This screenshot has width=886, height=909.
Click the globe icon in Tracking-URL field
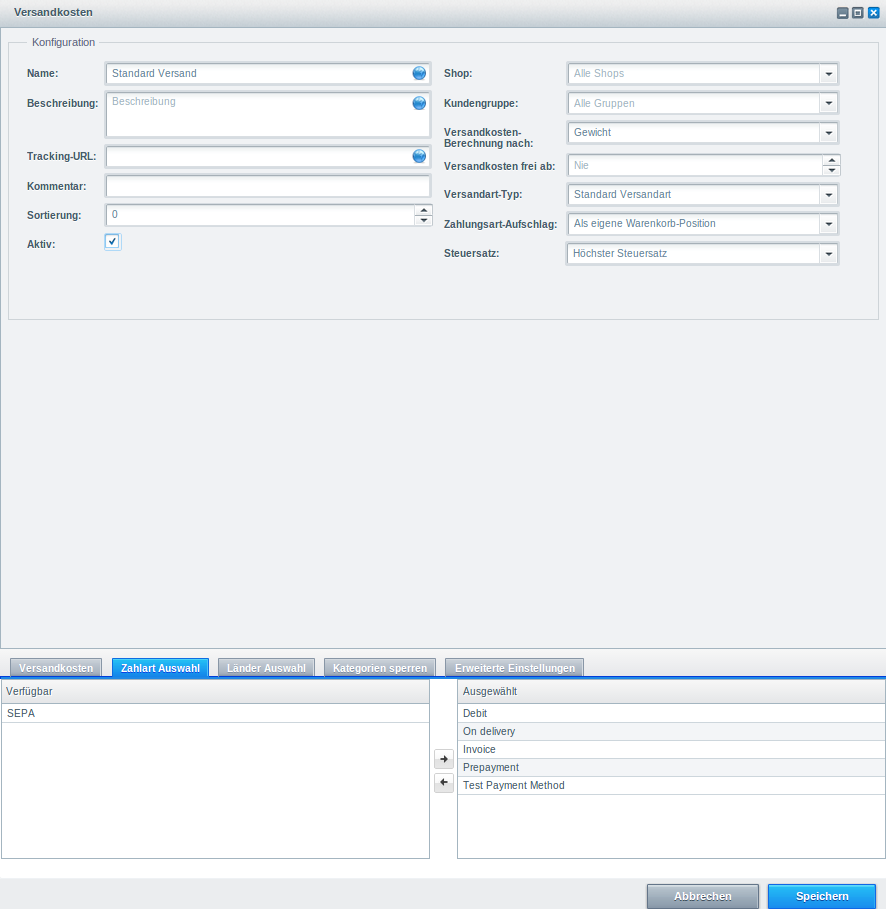pos(419,156)
